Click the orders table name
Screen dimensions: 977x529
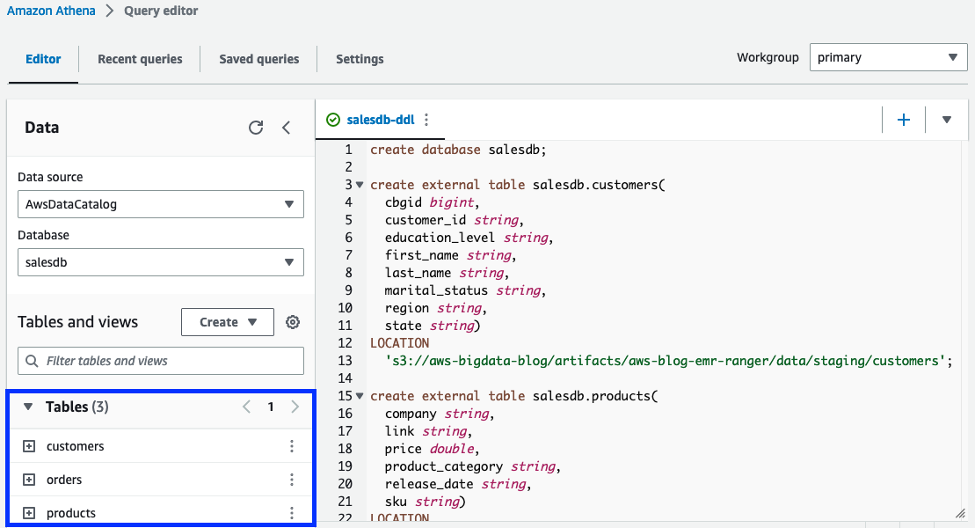pyautogui.click(x=64, y=480)
